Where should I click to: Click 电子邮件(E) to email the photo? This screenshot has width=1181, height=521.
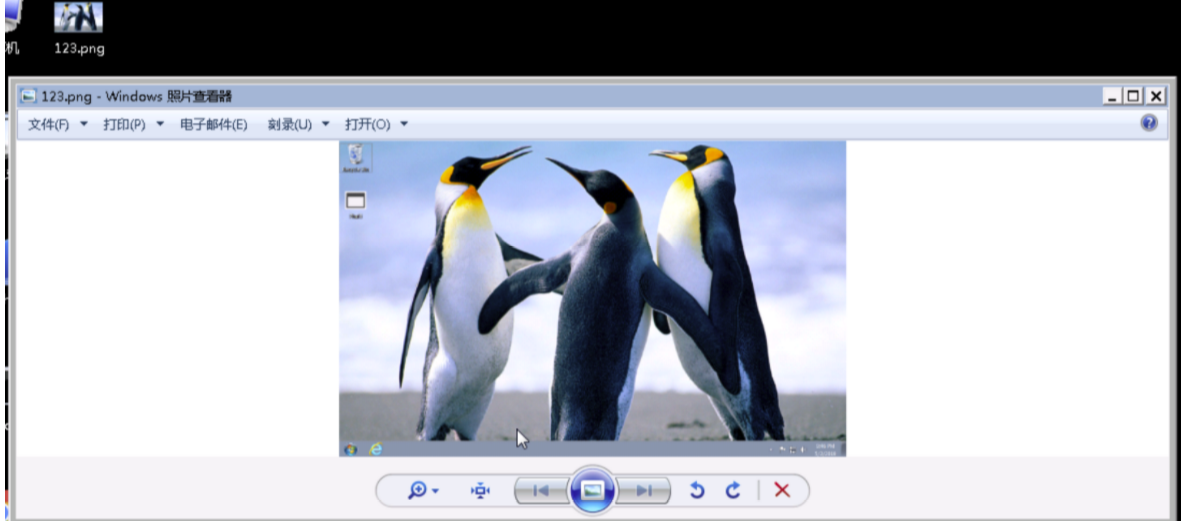(x=214, y=124)
